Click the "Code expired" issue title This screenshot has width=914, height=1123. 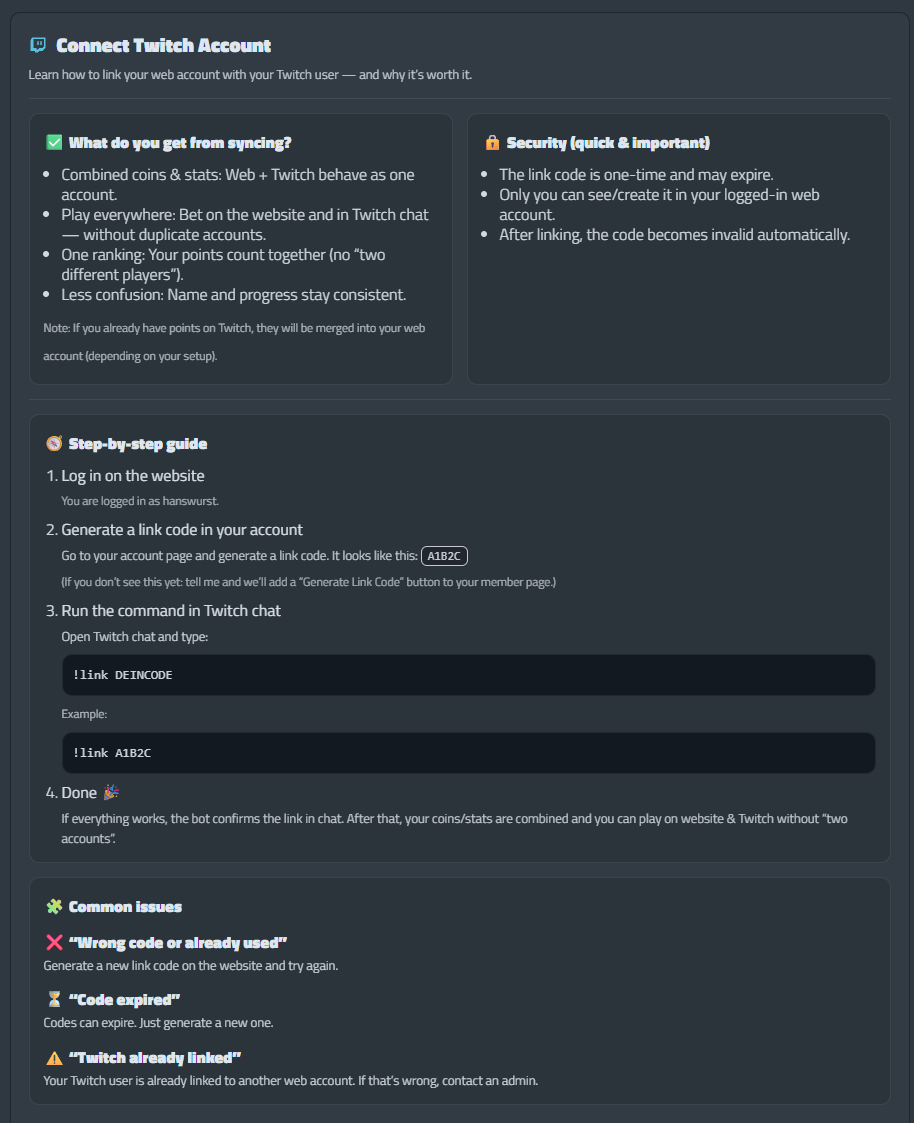pos(124,1000)
